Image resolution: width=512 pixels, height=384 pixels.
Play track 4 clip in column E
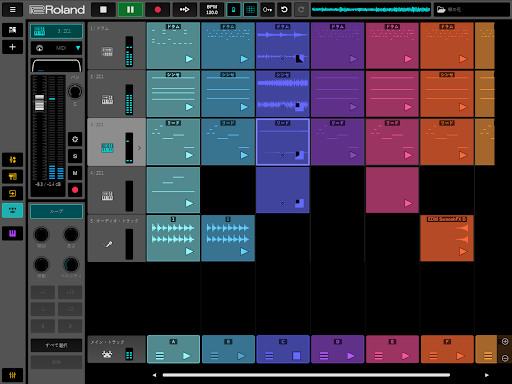click(408, 203)
